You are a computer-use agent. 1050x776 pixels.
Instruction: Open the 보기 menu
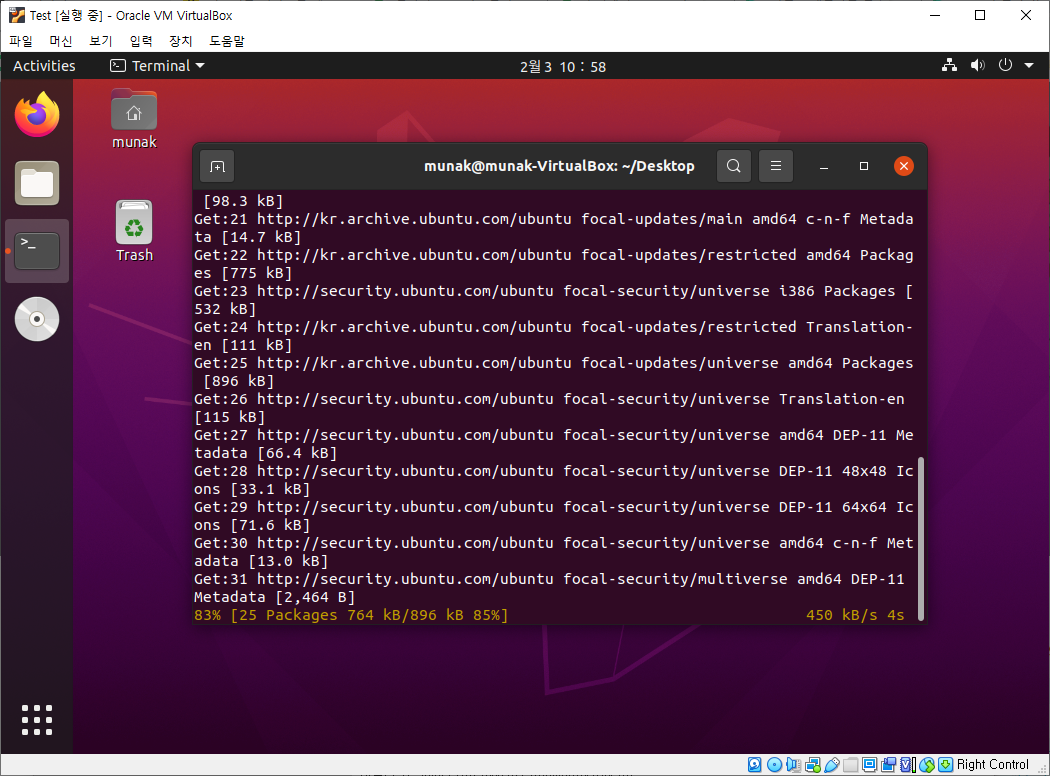[x=100, y=41]
